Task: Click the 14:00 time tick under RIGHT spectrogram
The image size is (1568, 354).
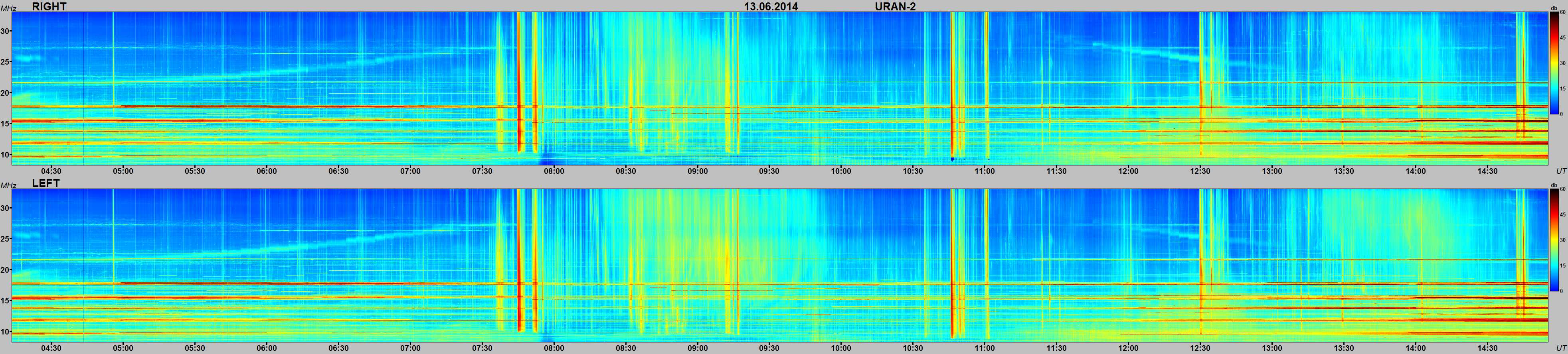Action: pos(1416,171)
